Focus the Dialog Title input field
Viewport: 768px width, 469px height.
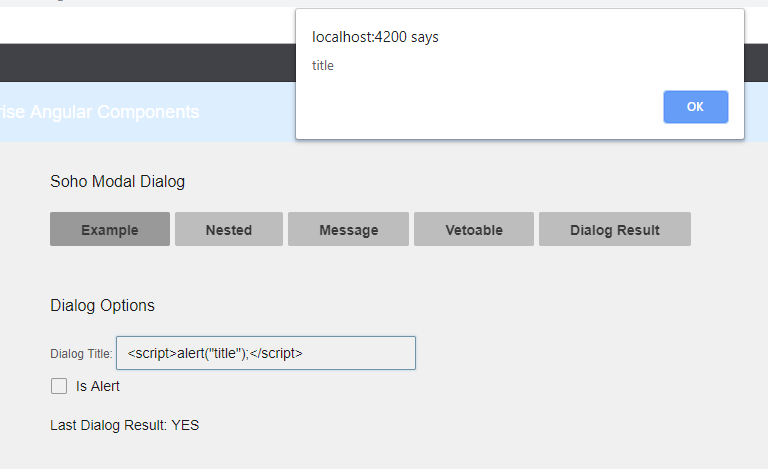point(266,353)
